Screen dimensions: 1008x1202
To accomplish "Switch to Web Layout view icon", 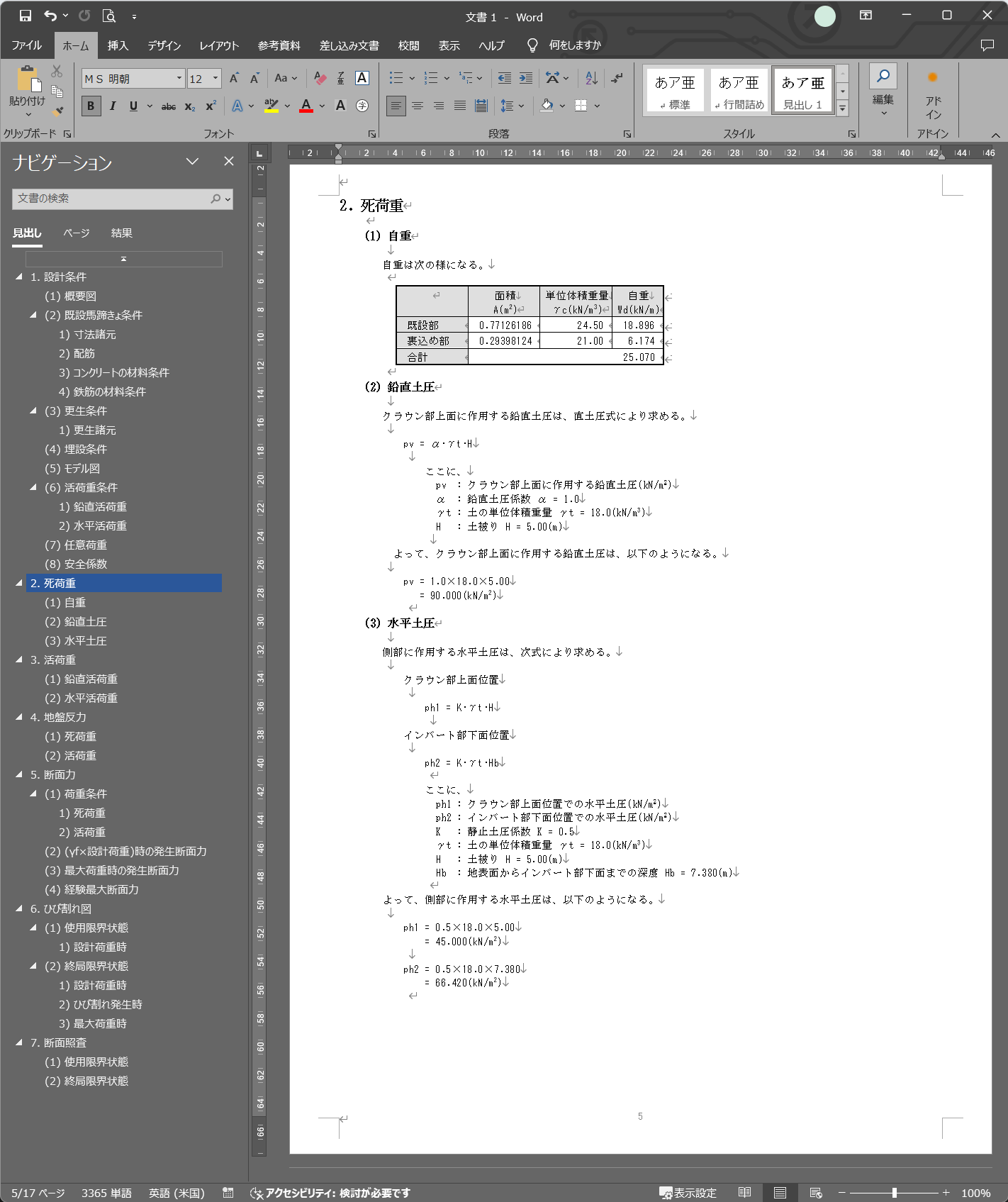I will [816, 1193].
